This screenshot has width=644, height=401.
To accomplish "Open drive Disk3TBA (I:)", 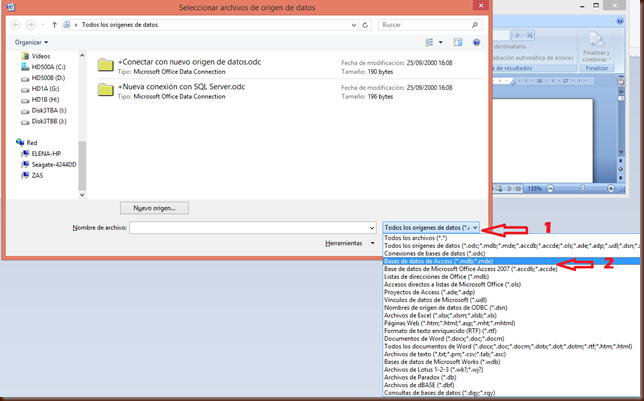I will (x=44, y=111).
